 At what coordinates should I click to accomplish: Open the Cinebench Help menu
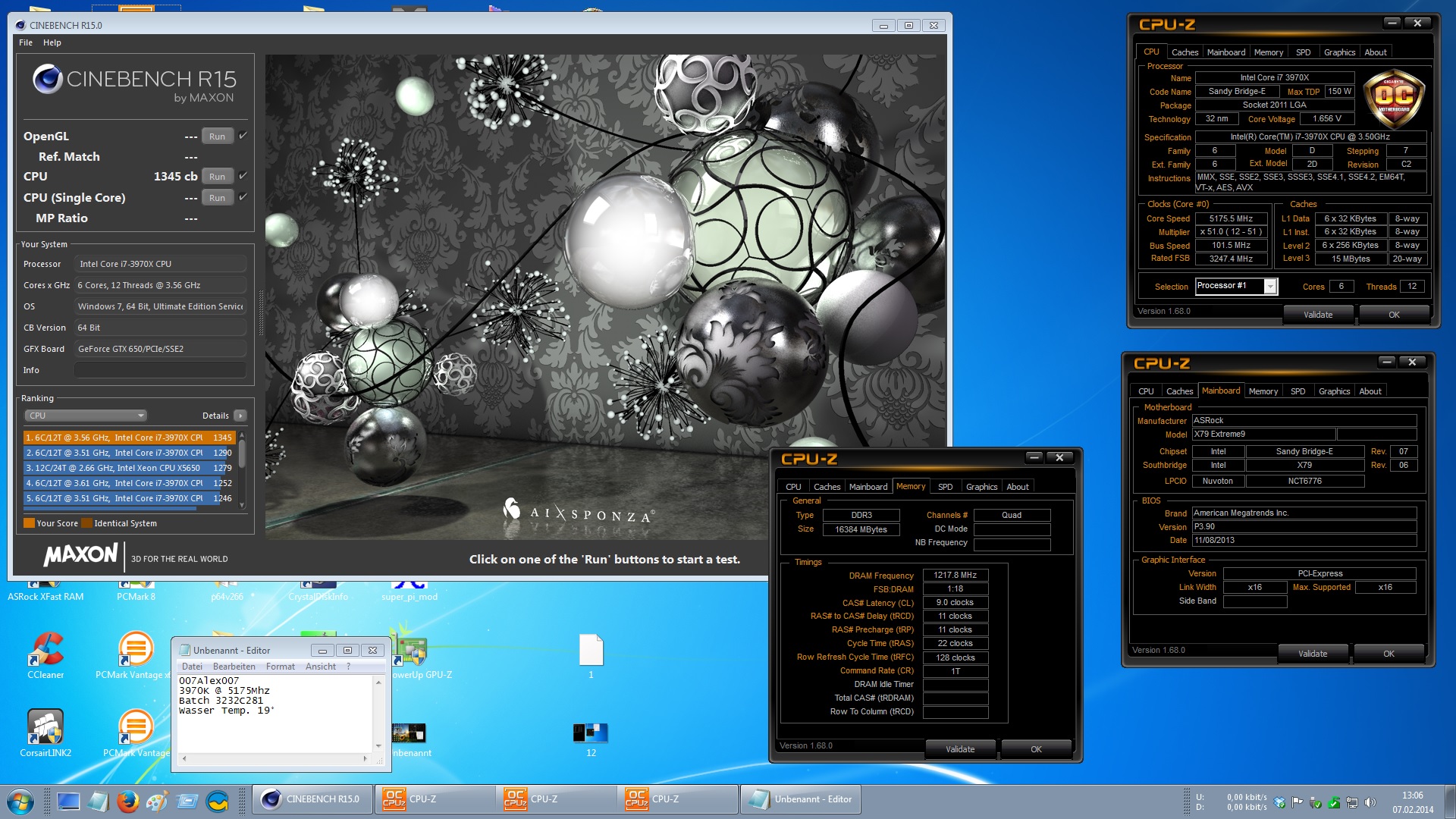click(x=52, y=42)
